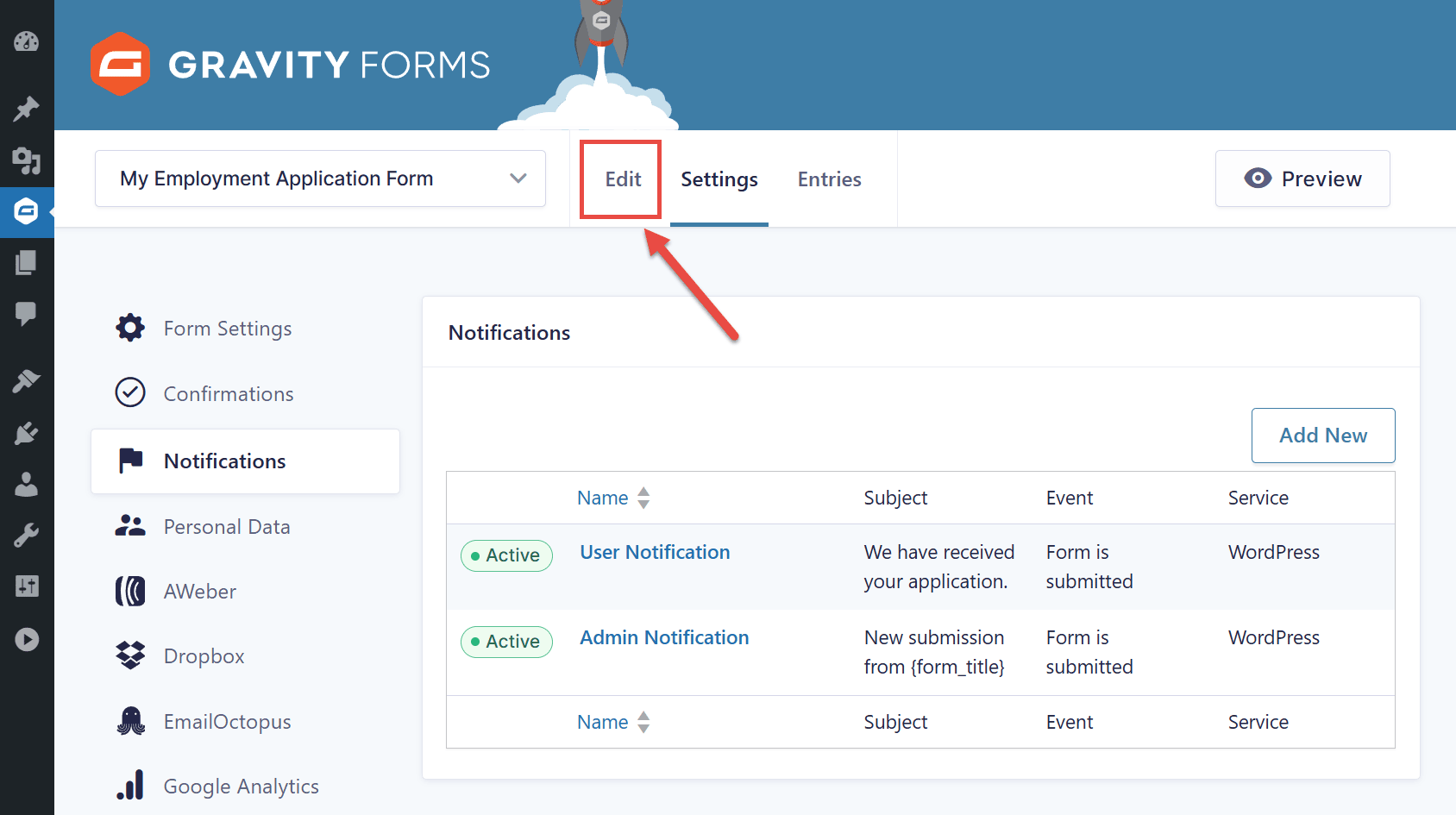Expand the My Employment Application Form dropdown

[x=320, y=179]
